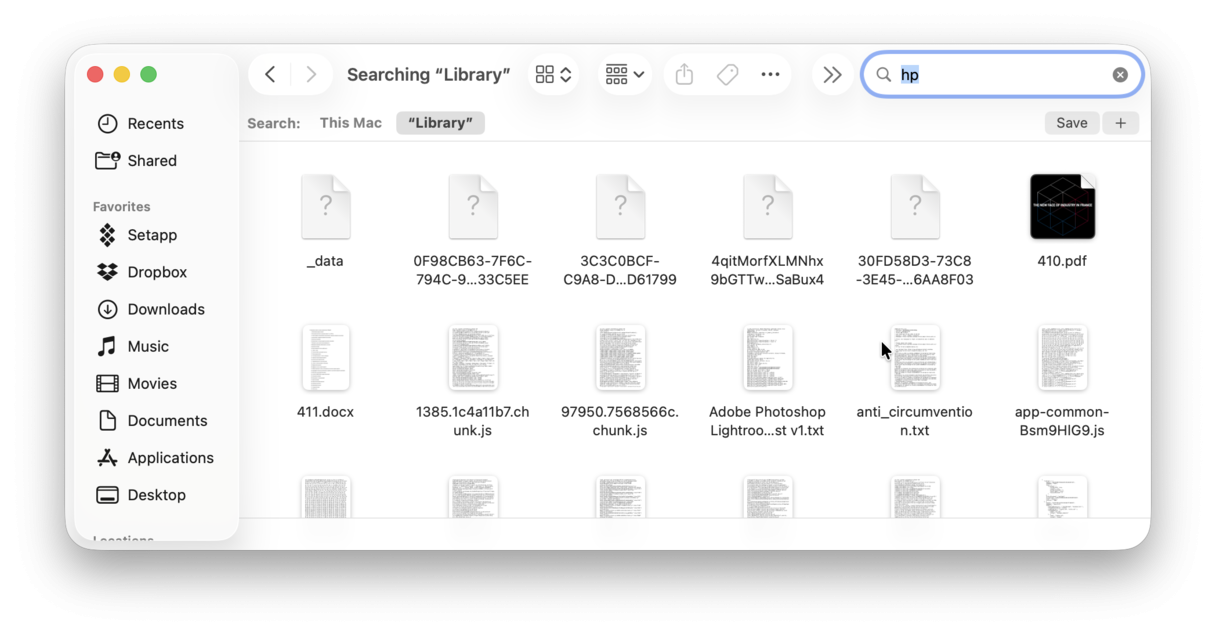Open the view layout dropdown
Screen dimensions: 1216x636
[x=553, y=74]
